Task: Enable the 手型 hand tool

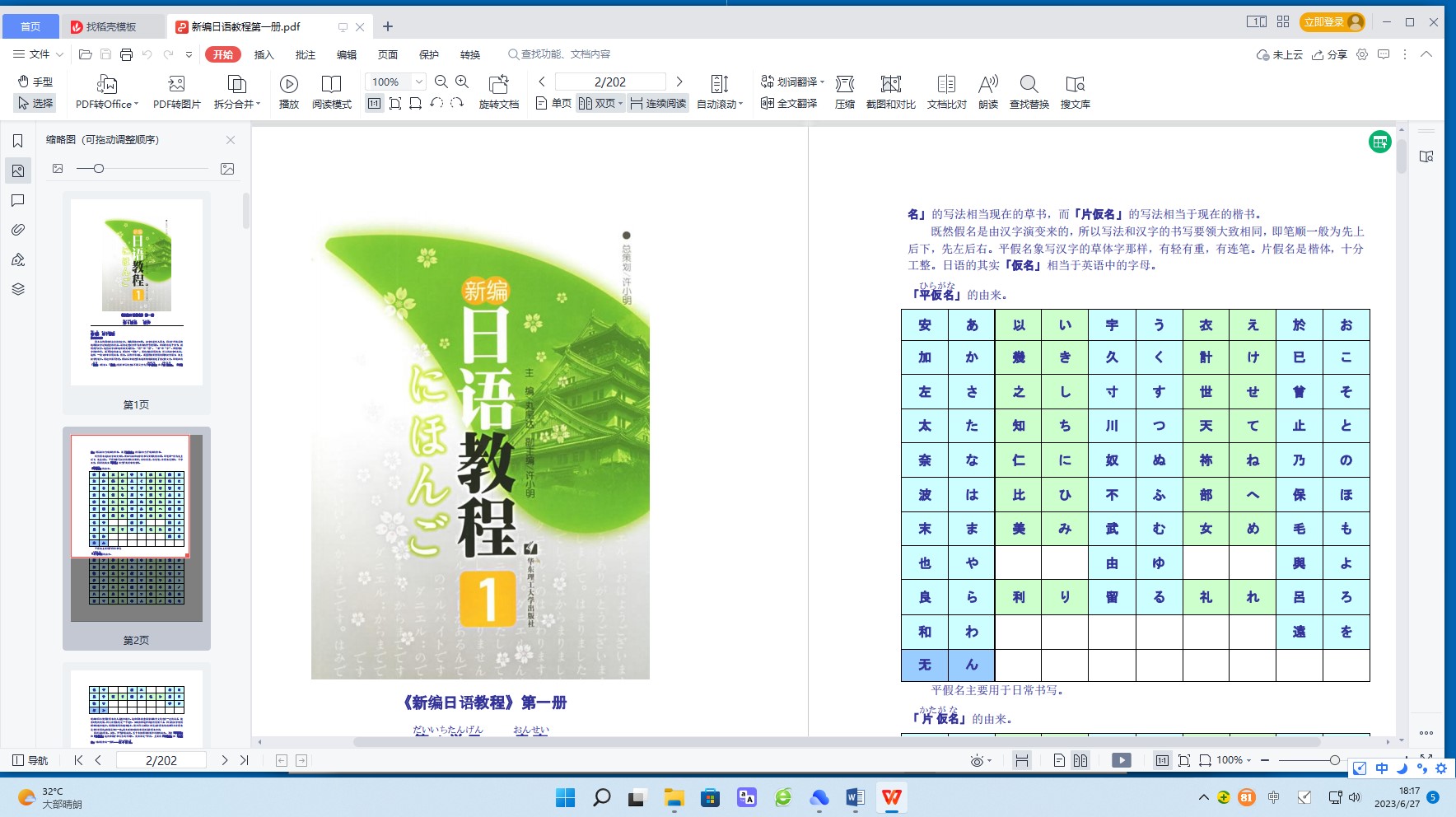Action: [35, 82]
